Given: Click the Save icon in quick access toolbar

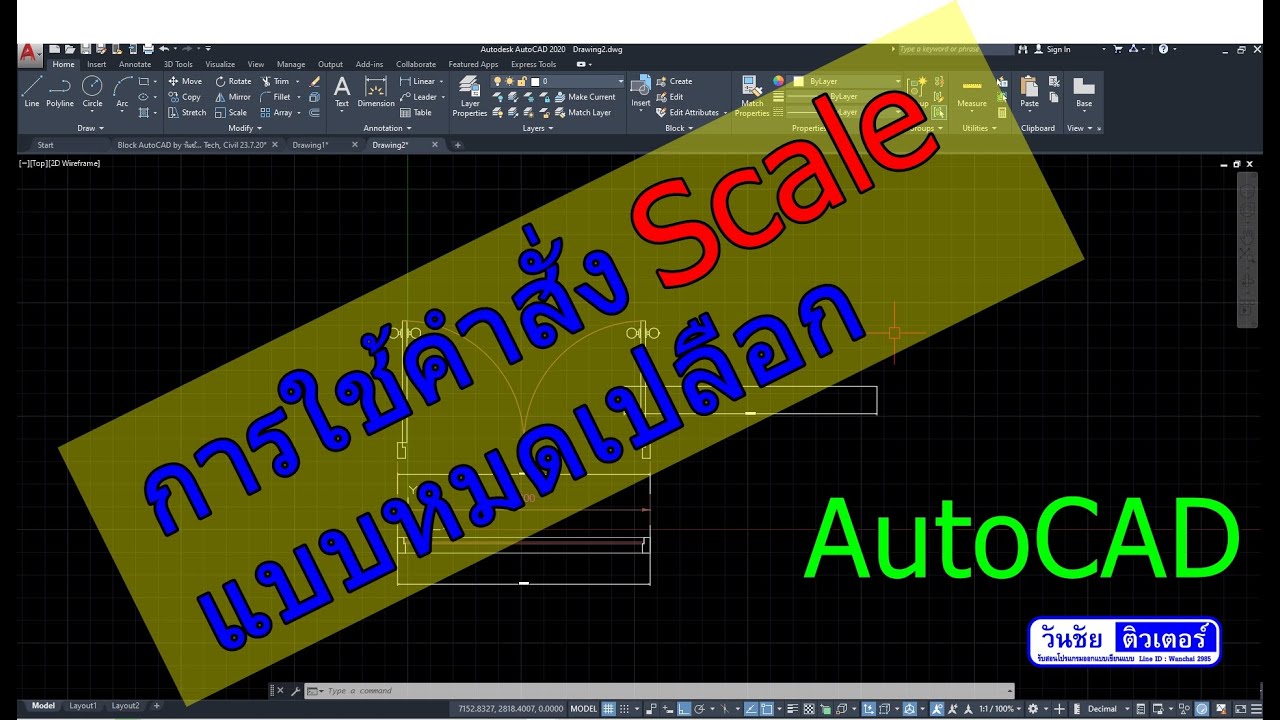Looking at the screenshot, I should (86, 49).
